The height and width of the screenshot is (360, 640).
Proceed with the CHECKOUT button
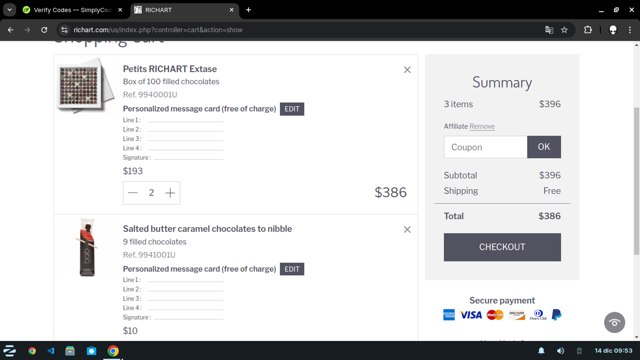pyautogui.click(x=502, y=247)
